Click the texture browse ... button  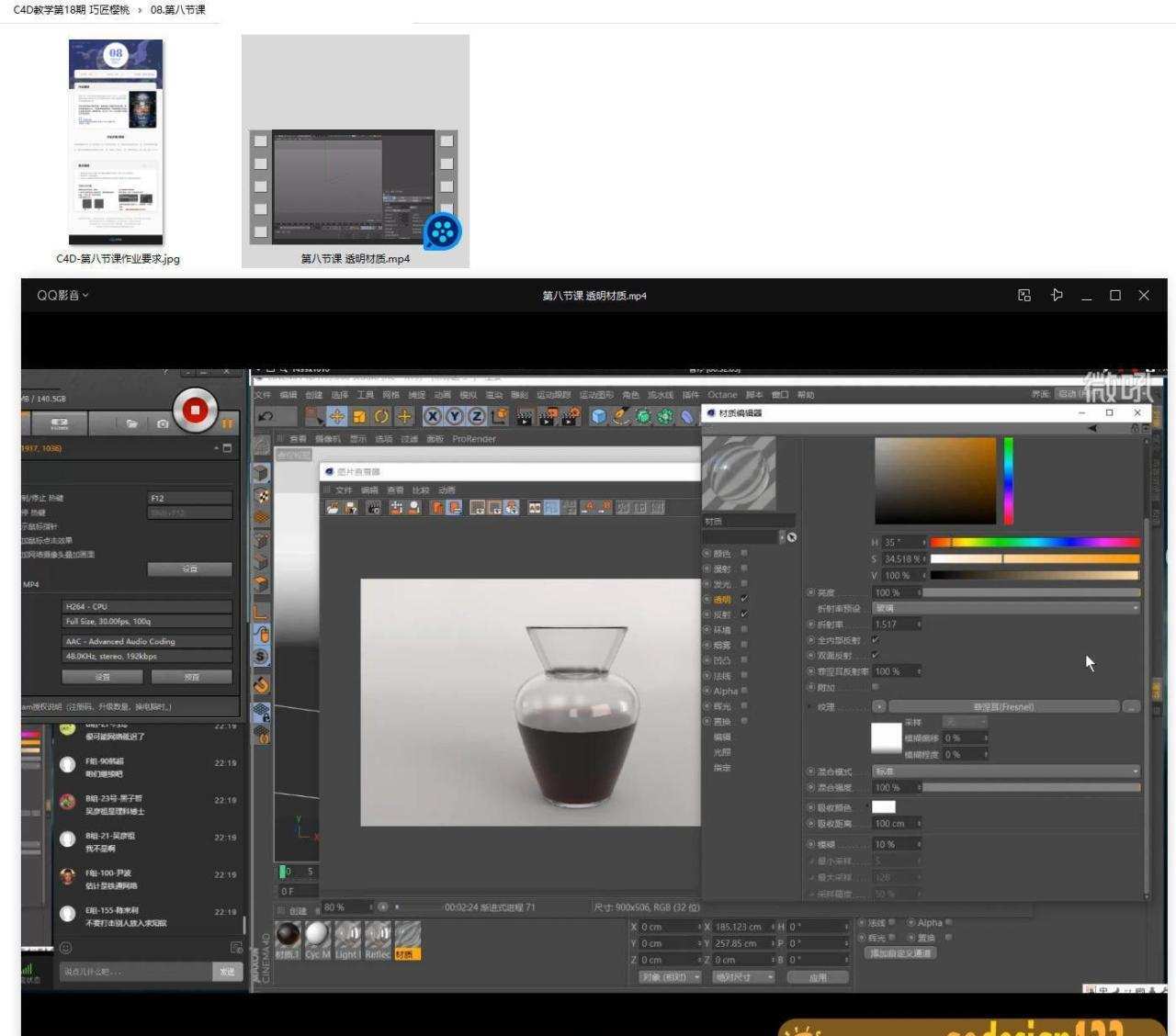pos(1131,706)
